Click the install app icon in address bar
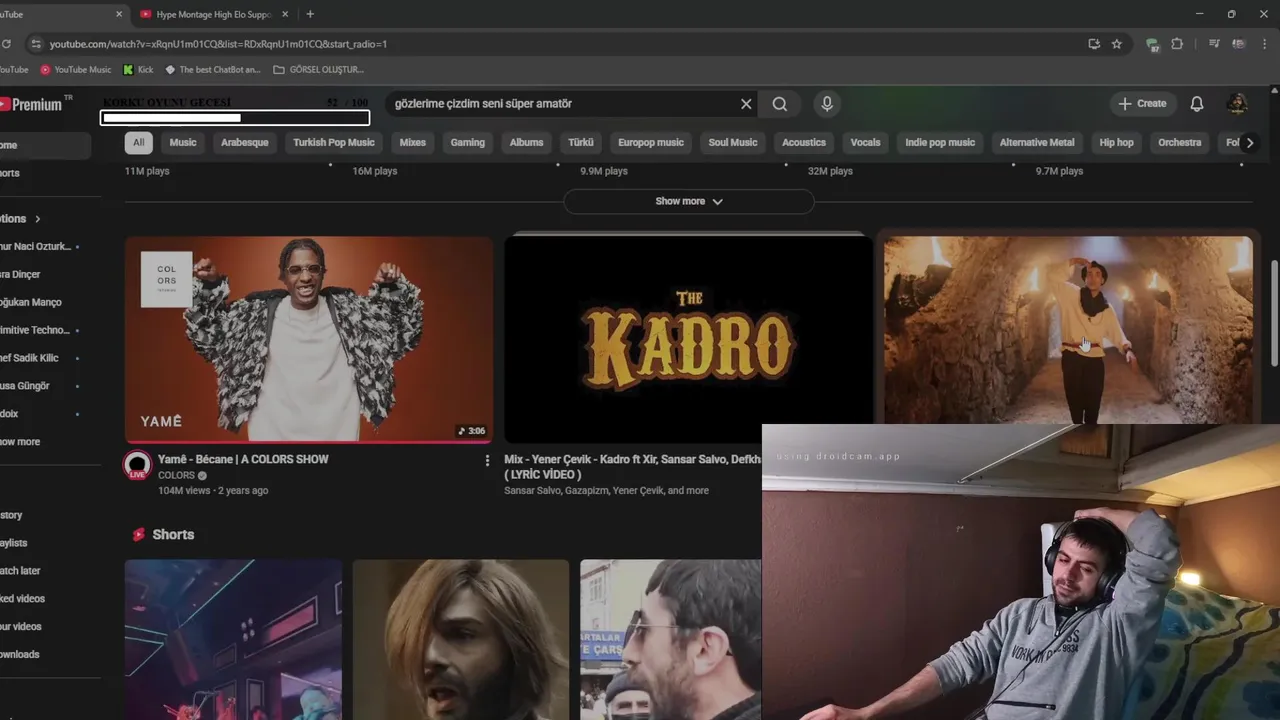Screen dimensions: 1280x720 click(1094, 44)
